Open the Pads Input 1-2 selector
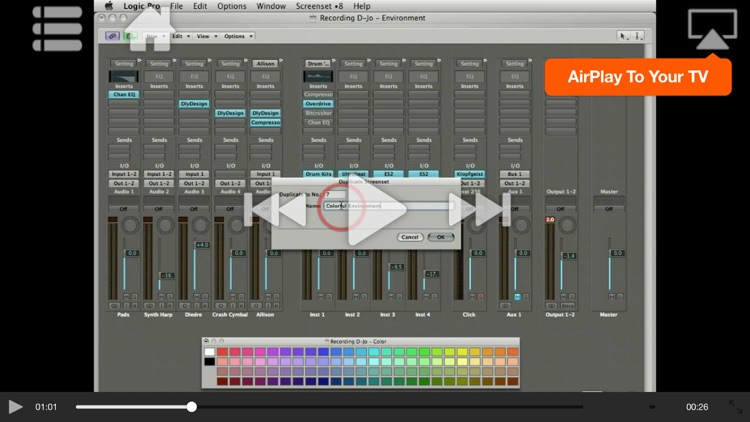 point(124,174)
